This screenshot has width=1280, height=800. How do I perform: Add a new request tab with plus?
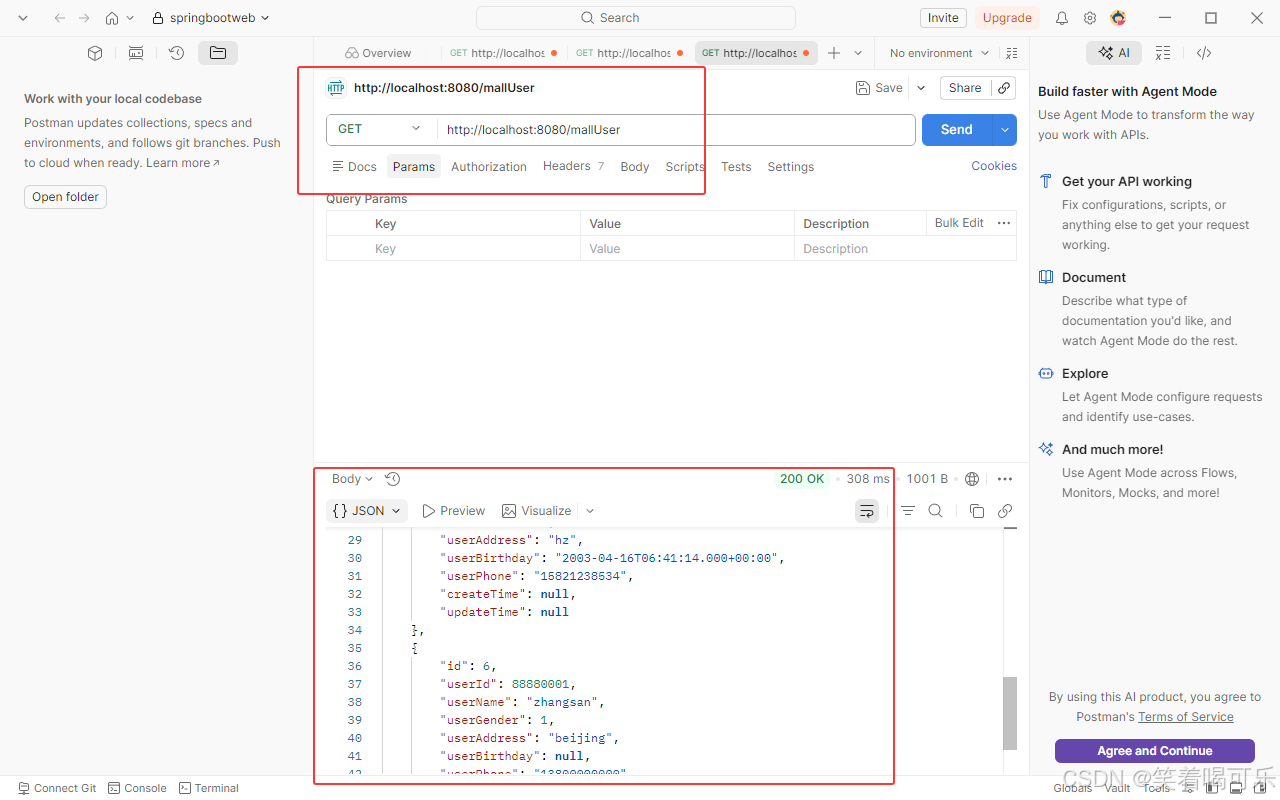click(x=834, y=53)
